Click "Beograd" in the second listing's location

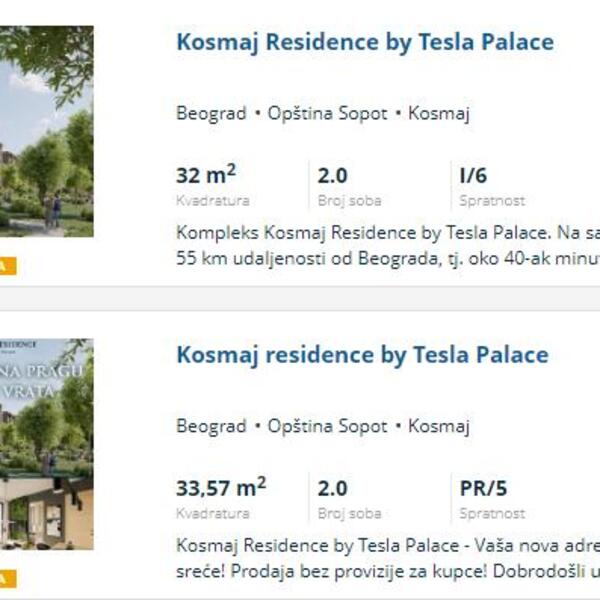[x=211, y=426]
